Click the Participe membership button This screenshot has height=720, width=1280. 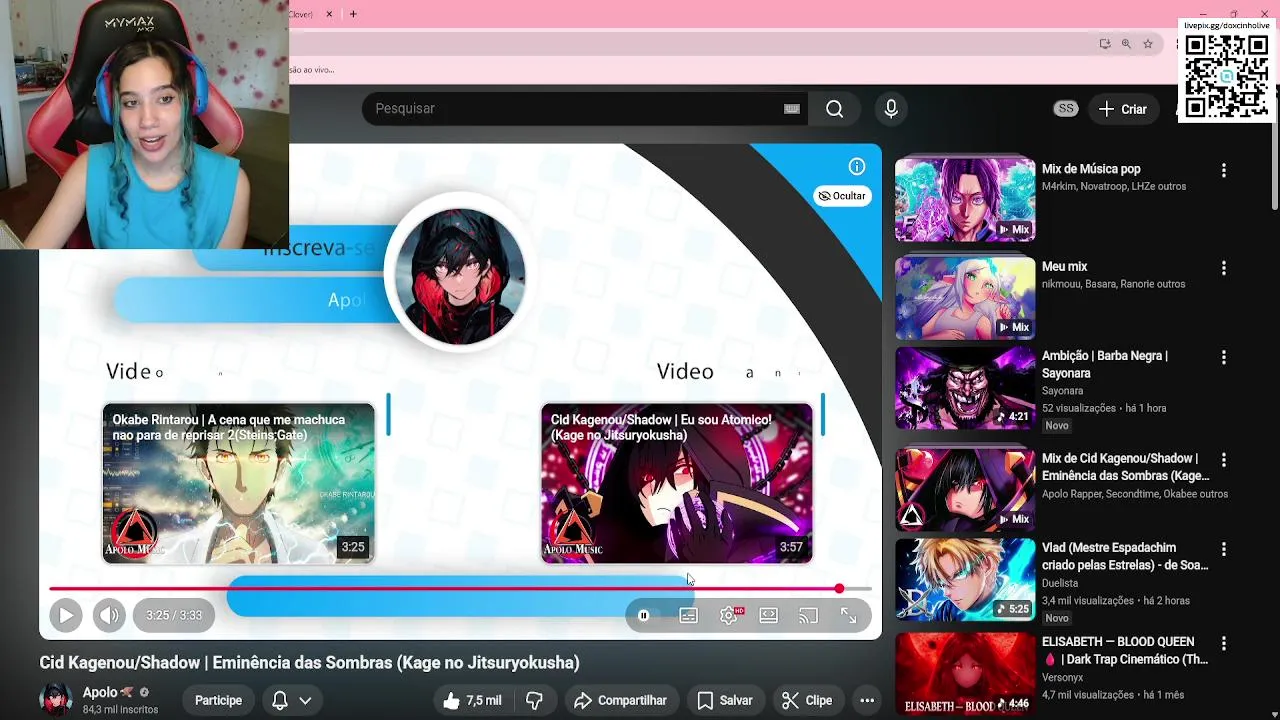[218, 701]
